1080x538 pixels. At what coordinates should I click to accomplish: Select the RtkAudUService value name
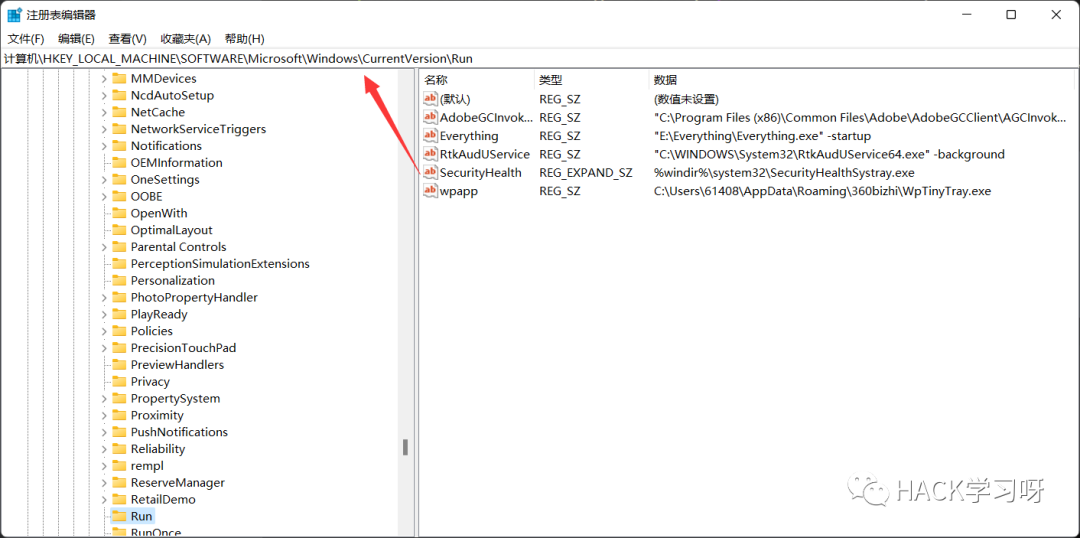pos(485,154)
